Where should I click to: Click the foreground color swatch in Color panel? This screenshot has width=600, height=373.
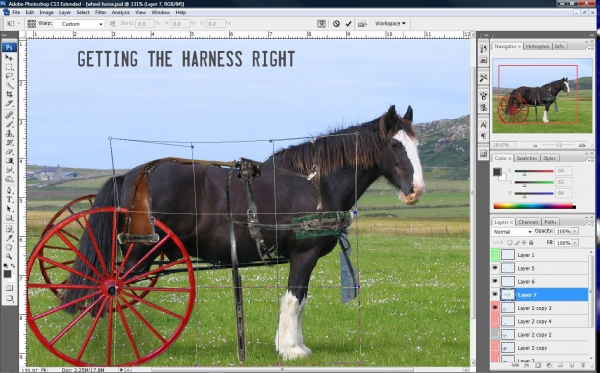pos(497,172)
